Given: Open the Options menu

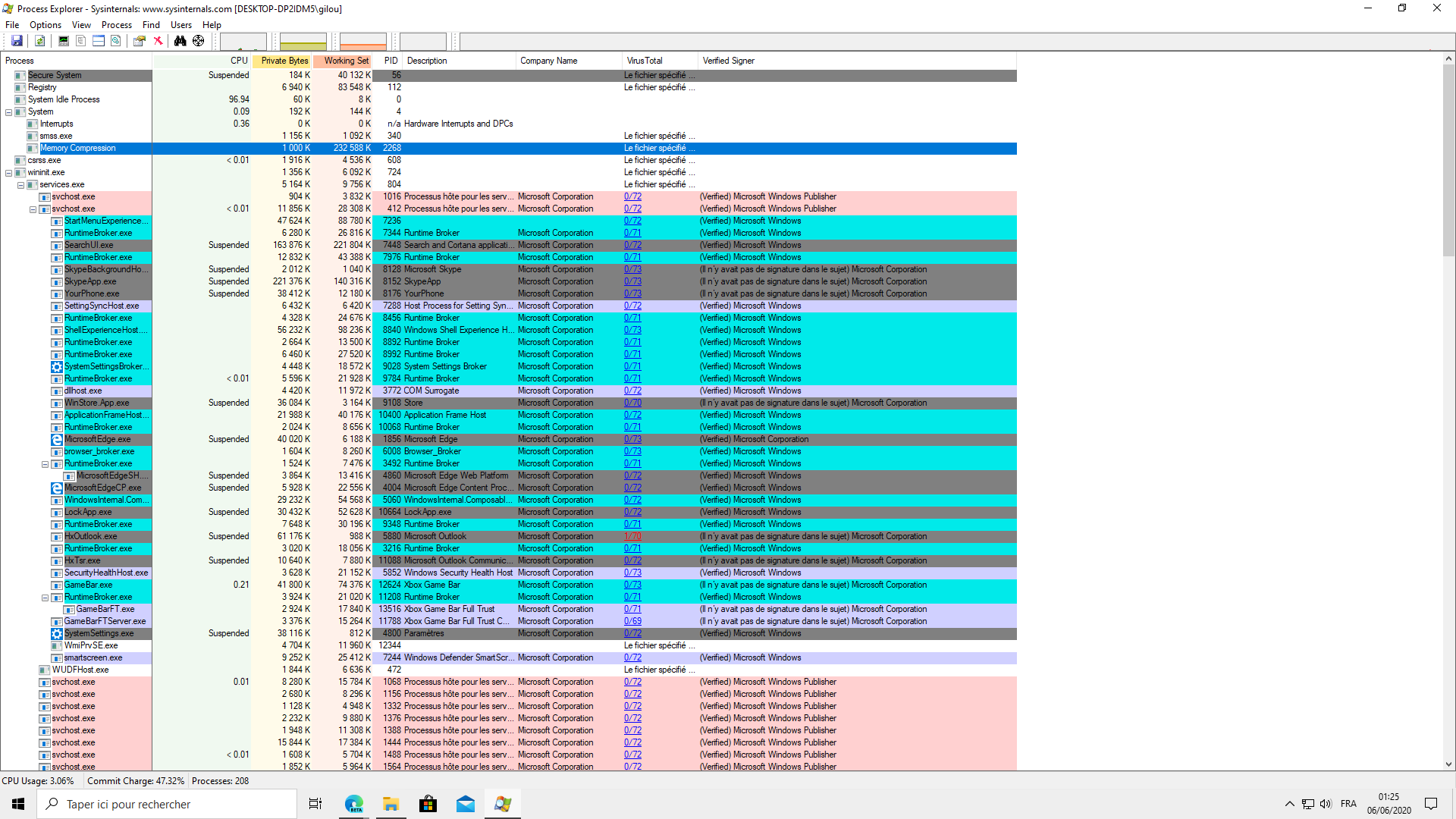Looking at the screenshot, I should (45, 25).
